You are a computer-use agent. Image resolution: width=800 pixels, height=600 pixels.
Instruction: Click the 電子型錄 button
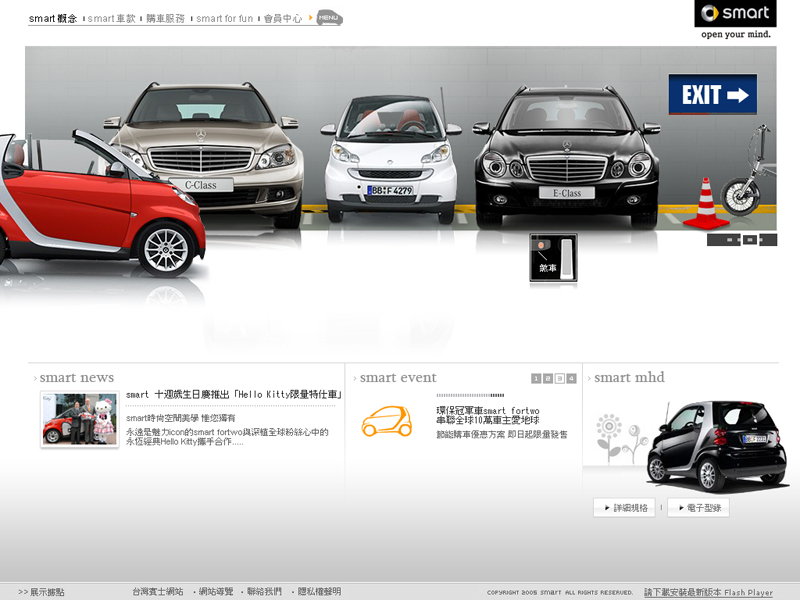(698, 508)
